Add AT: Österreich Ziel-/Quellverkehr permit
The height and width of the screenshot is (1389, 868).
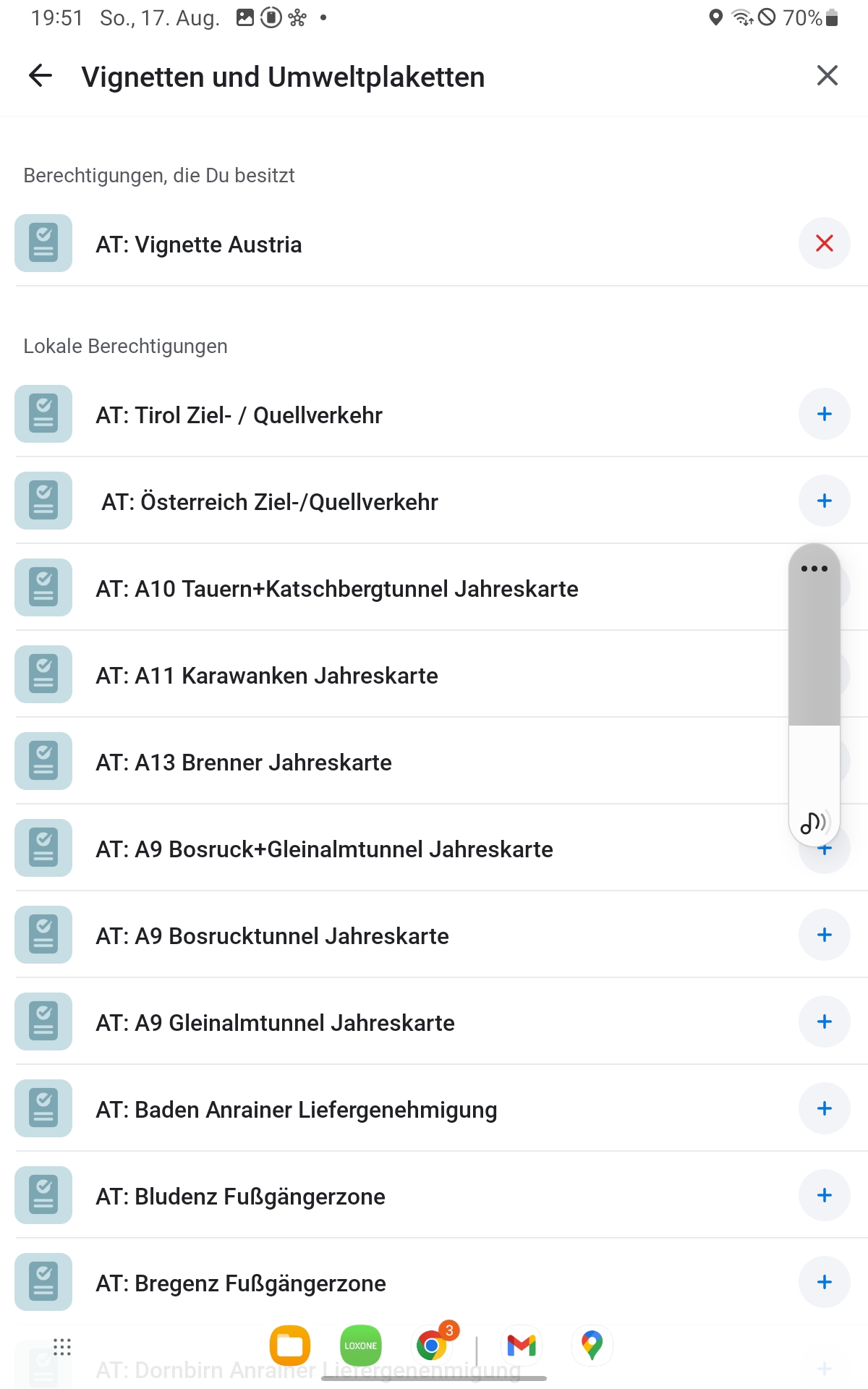(824, 501)
